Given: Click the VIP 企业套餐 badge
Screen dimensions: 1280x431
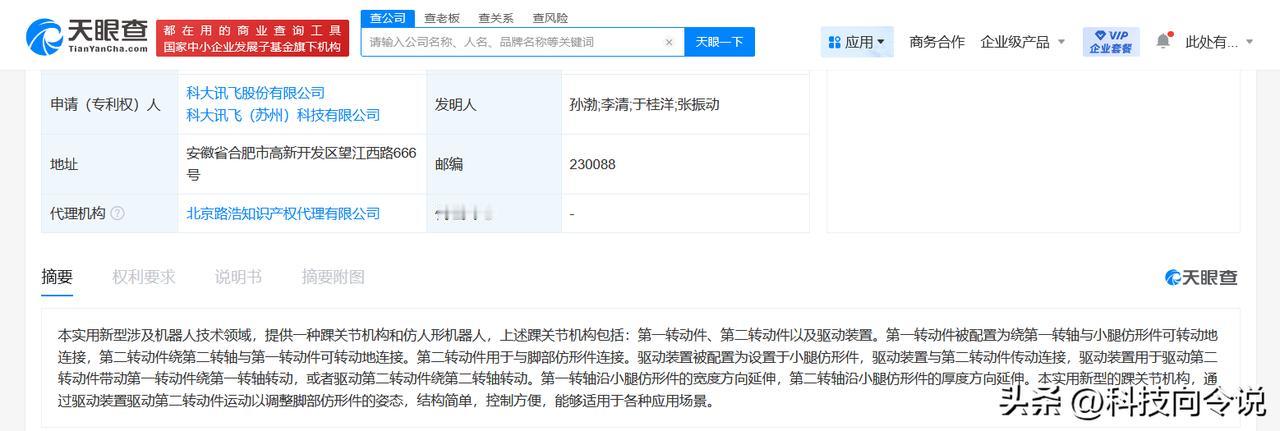Looking at the screenshot, I should coord(1111,42).
